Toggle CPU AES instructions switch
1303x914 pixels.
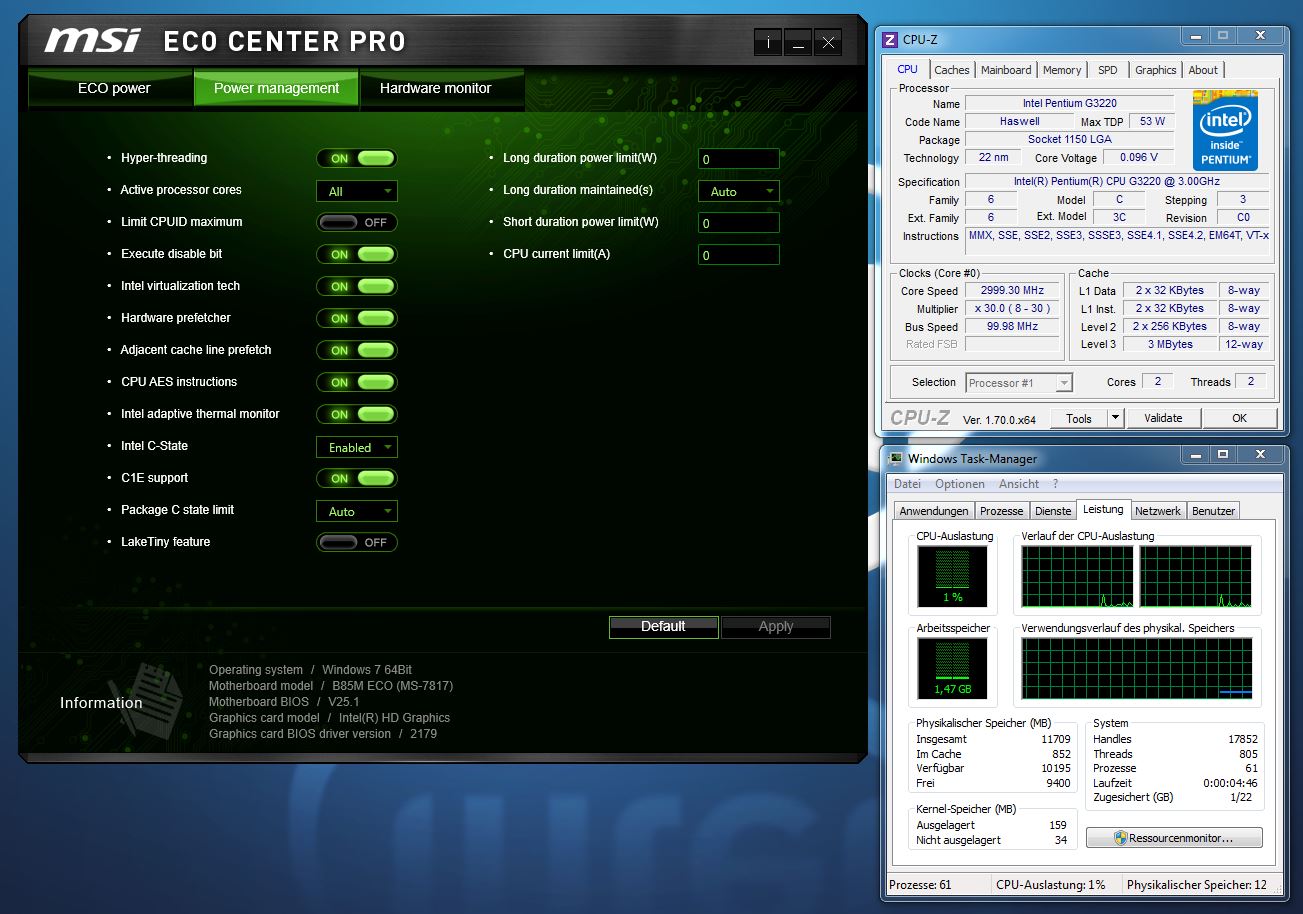tap(357, 382)
